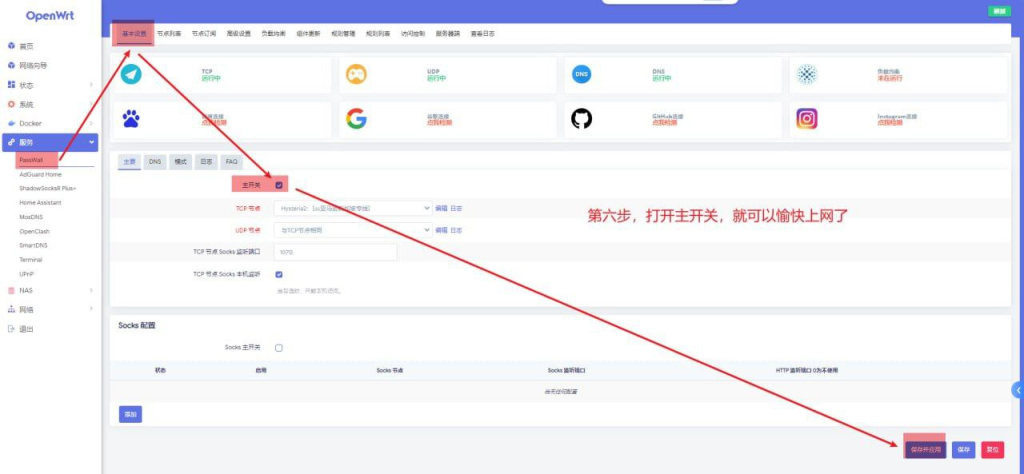Click 点我检测 on the GitHub card
1024x474 pixels.
point(664,123)
